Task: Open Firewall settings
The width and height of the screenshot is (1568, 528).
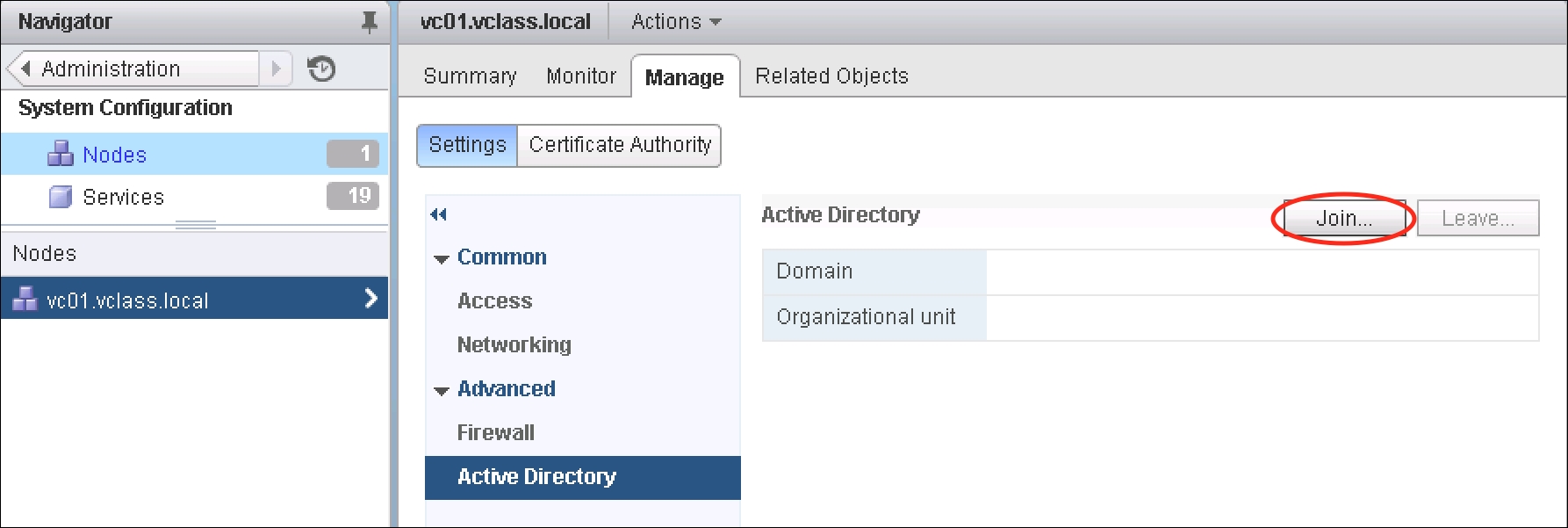Action: tap(496, 432)
